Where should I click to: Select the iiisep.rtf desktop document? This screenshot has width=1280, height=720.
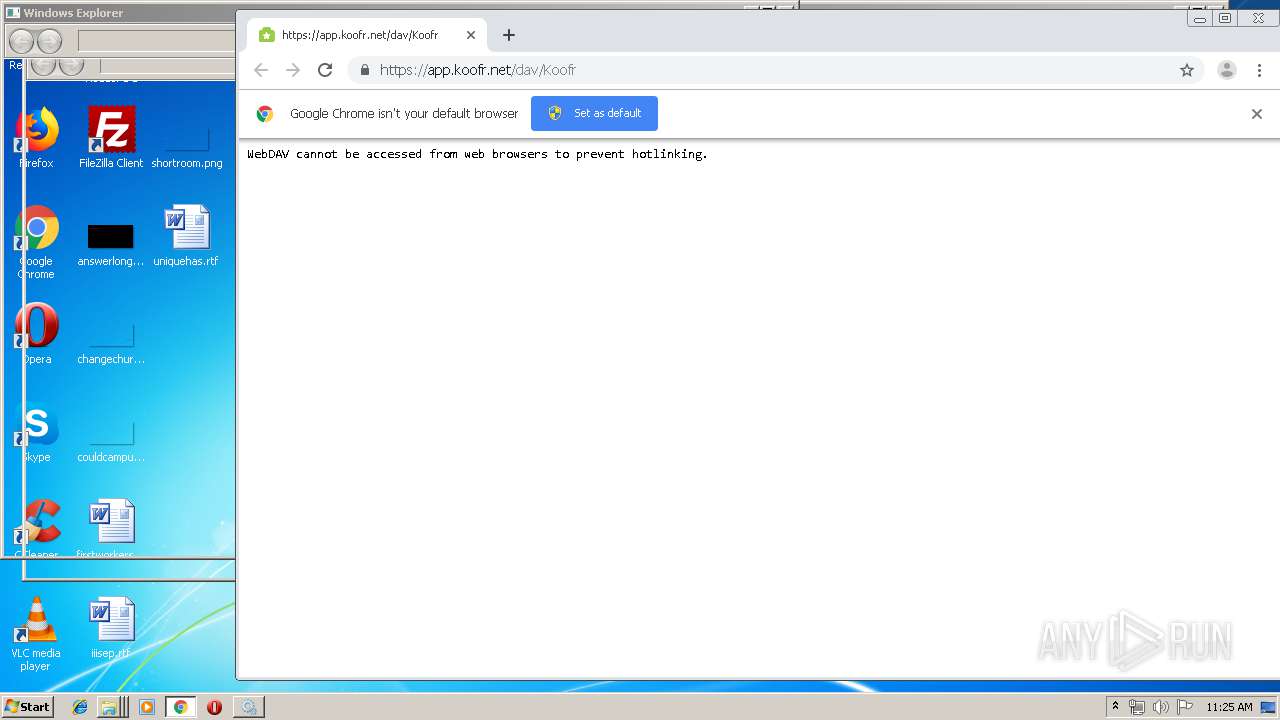[111, 628]
